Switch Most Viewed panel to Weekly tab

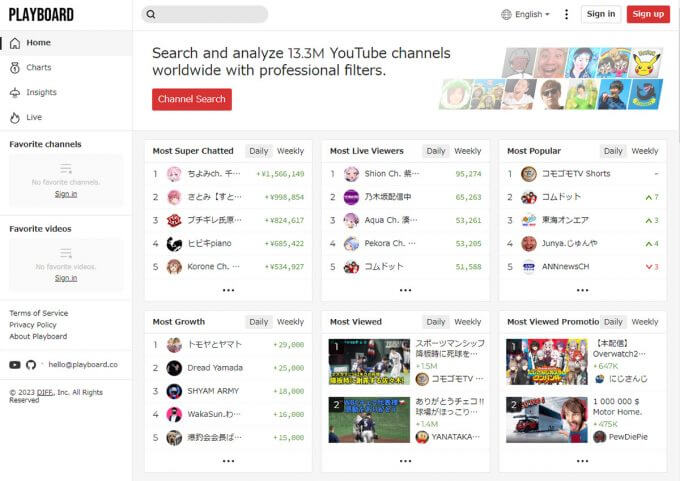(467, 322)
